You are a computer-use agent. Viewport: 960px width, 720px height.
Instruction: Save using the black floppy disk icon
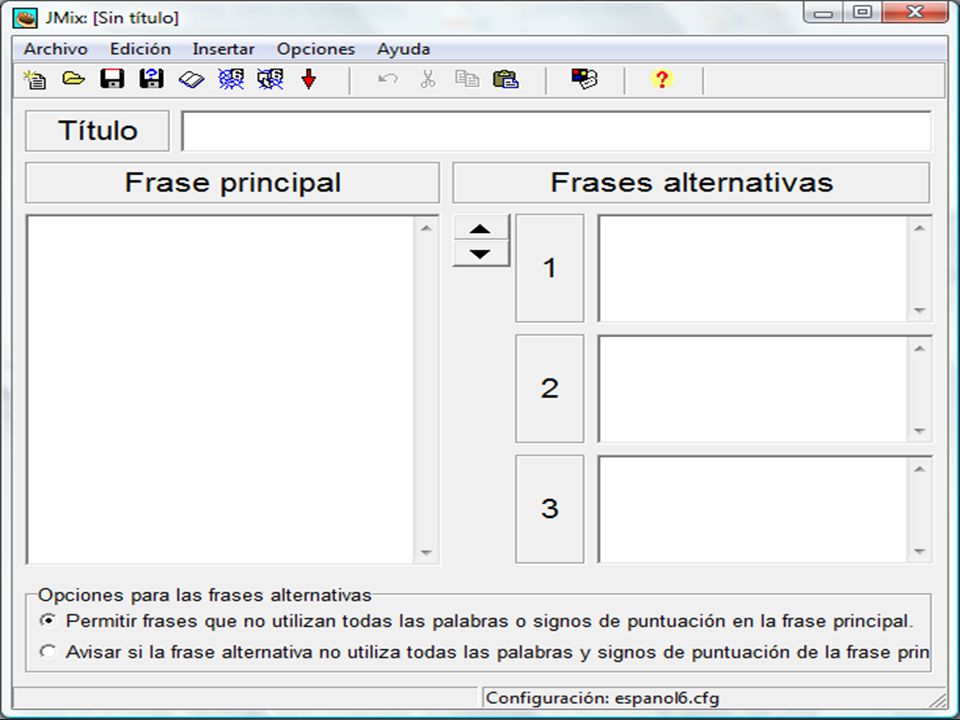(x=112, y=79)
